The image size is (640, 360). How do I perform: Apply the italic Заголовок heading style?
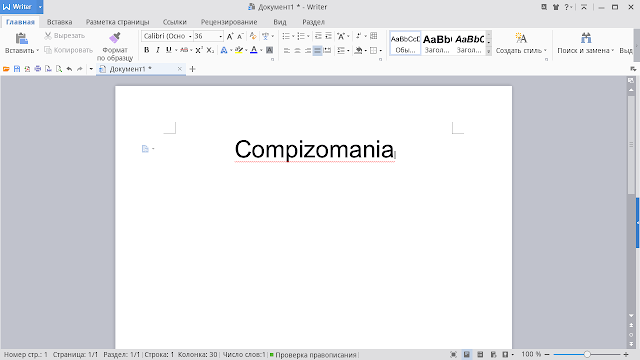[x=469, y=43]
